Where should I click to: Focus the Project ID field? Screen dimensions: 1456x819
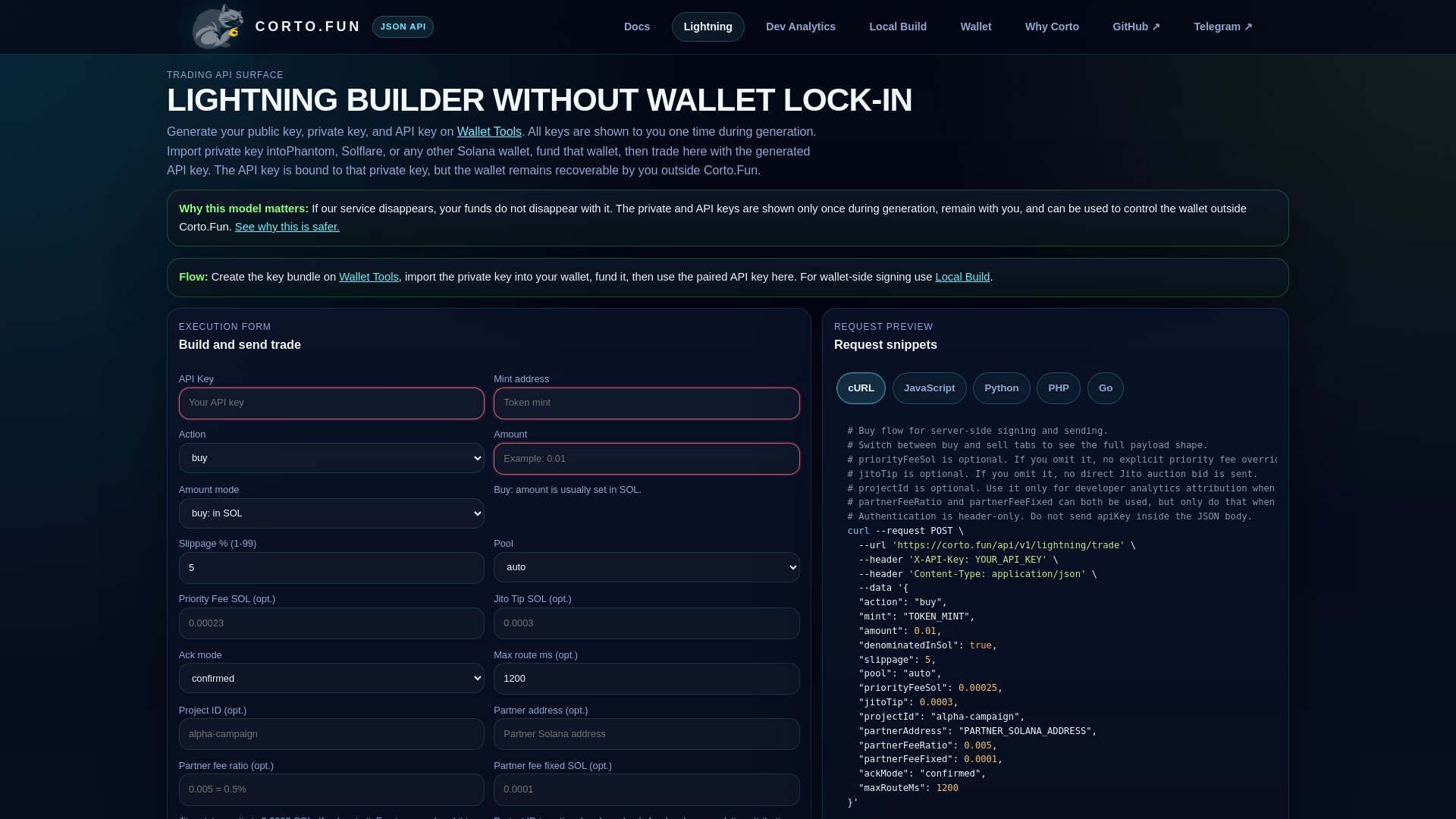pos(331,734)
